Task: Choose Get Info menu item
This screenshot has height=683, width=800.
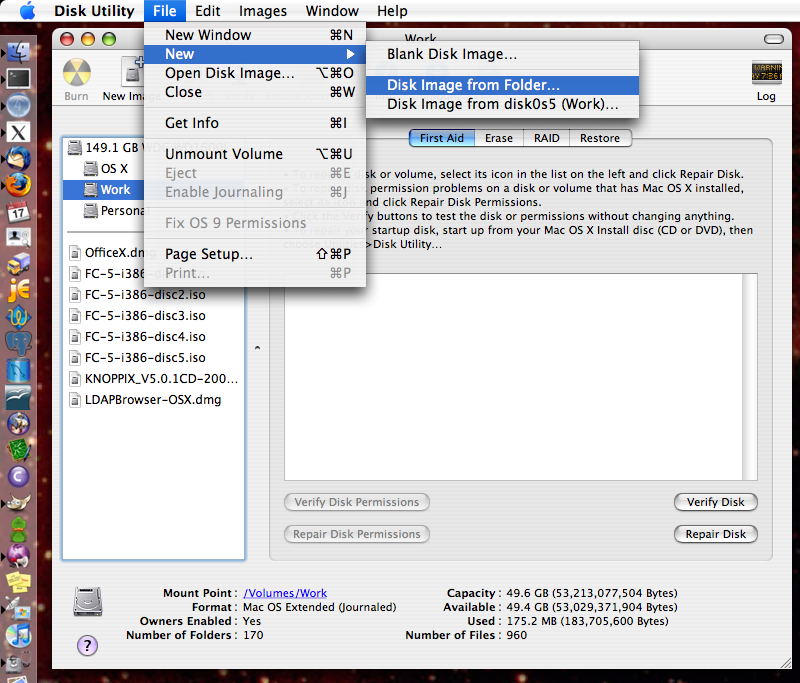Action: point(255,123)
